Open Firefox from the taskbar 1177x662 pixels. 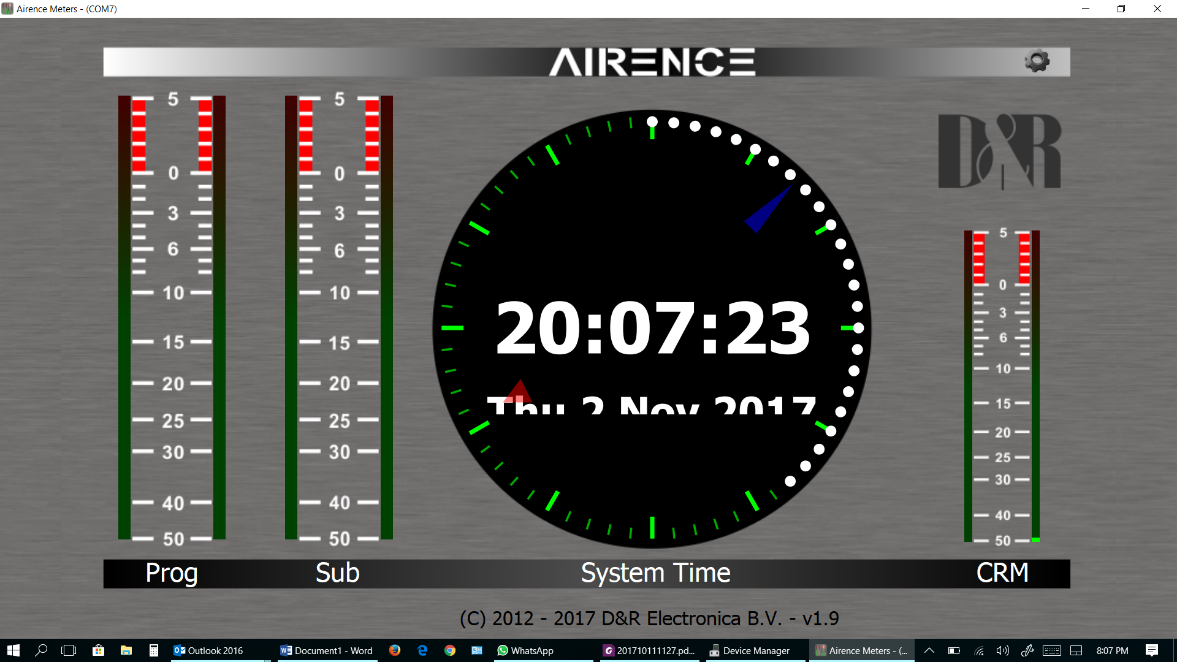pos(395,650)
